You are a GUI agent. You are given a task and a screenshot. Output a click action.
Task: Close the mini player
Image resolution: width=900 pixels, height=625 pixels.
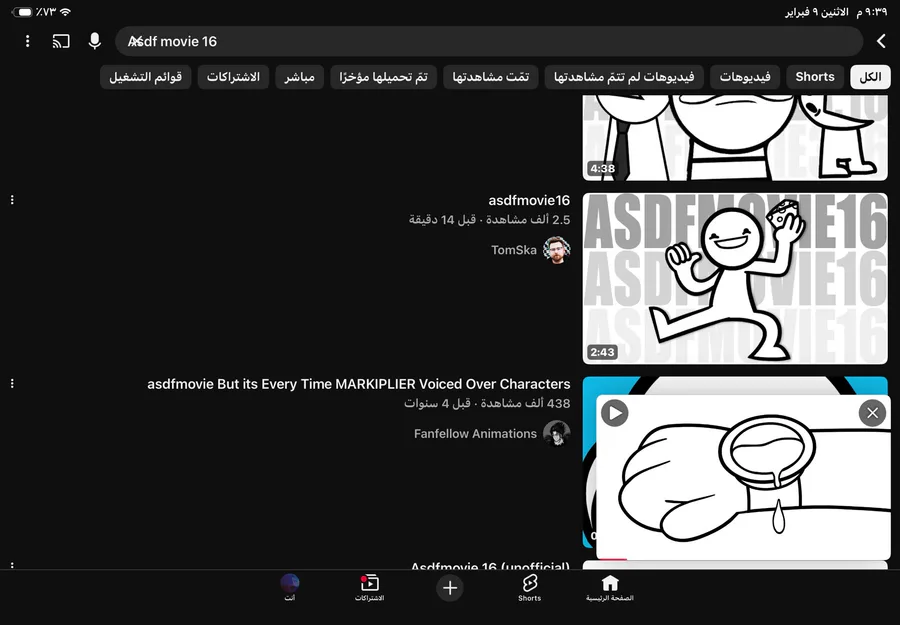pos(872,413)
